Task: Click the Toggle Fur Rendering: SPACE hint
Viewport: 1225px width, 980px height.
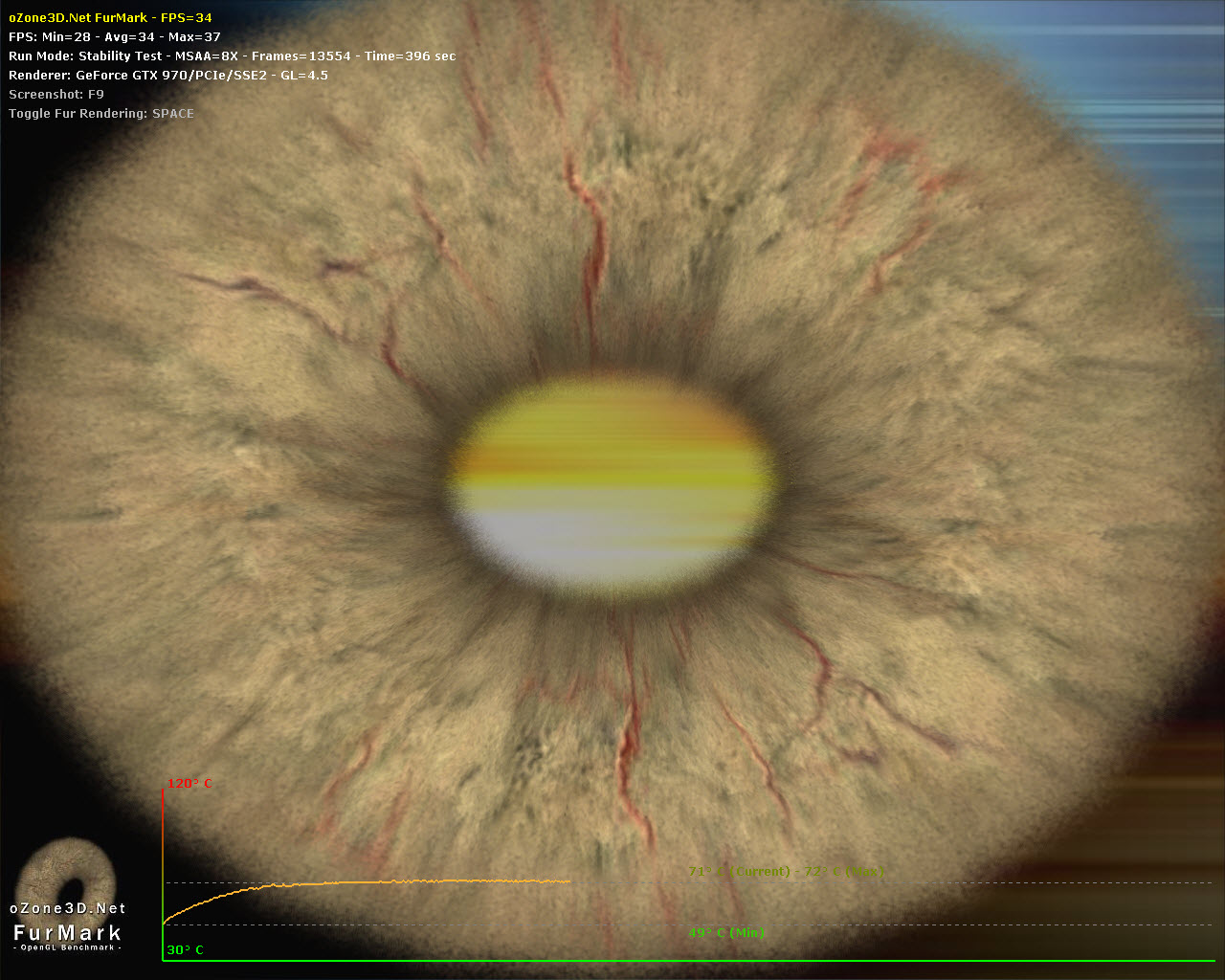Action: pyautogui.click(x=100, y=113)
